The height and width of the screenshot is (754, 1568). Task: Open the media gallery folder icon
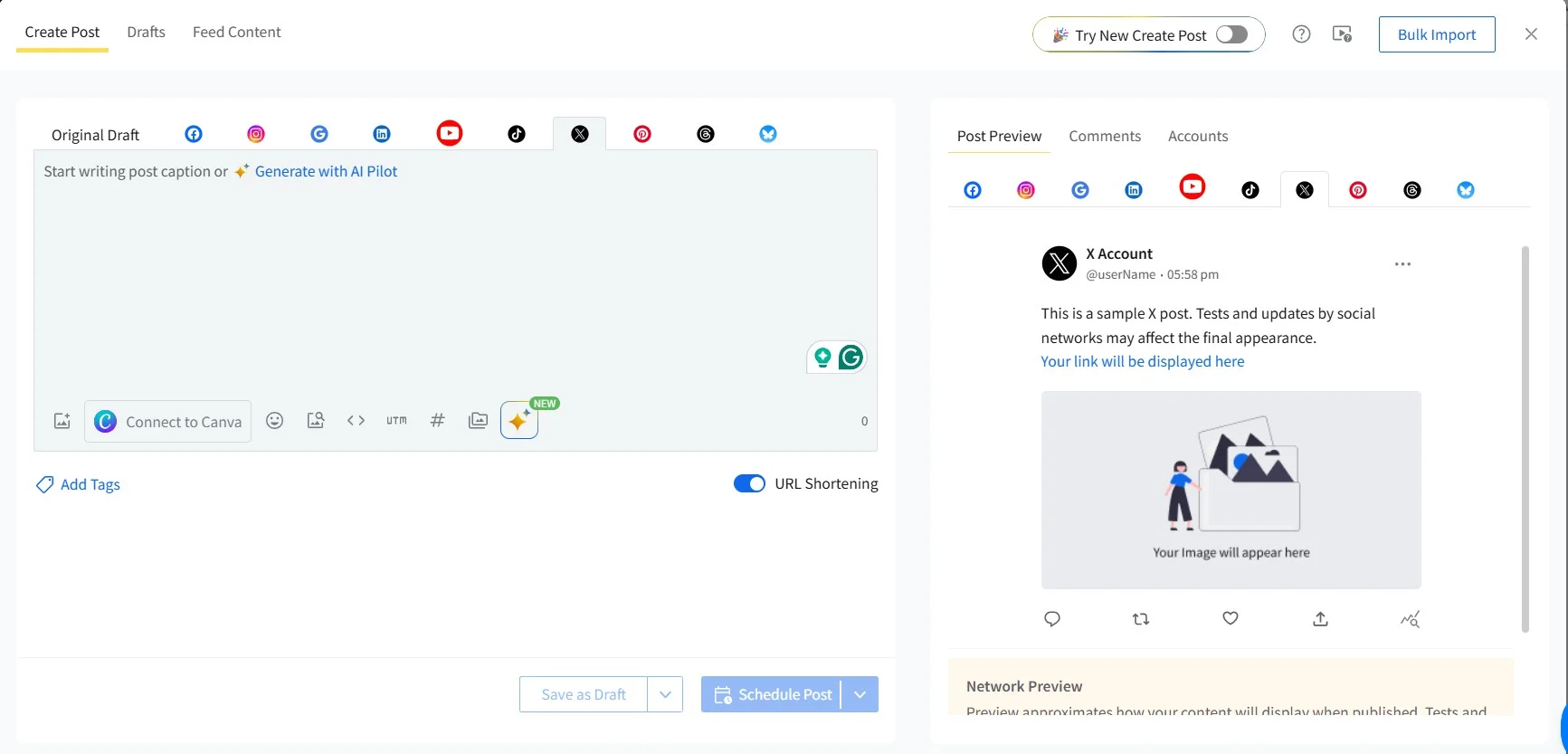tap(478, 420)
